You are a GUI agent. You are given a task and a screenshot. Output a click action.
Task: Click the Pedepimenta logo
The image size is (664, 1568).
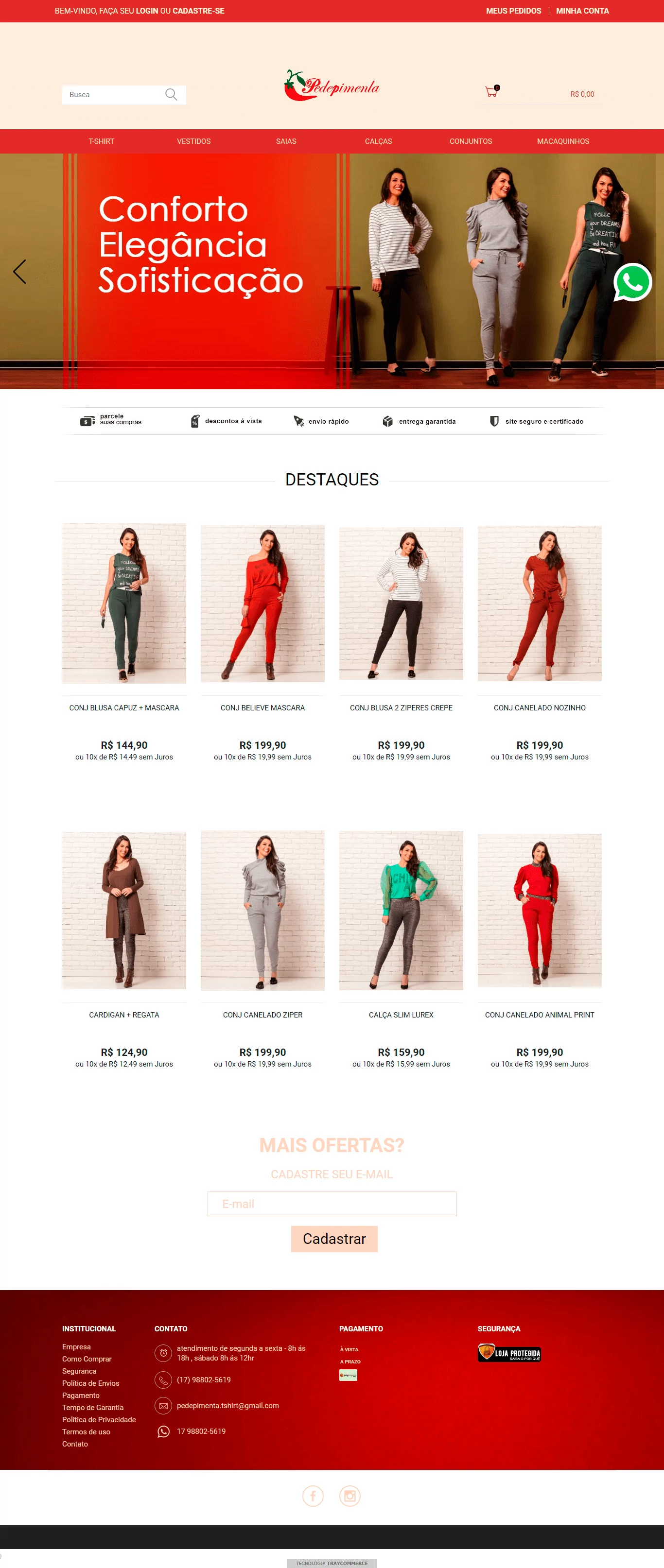click(332, 86)
